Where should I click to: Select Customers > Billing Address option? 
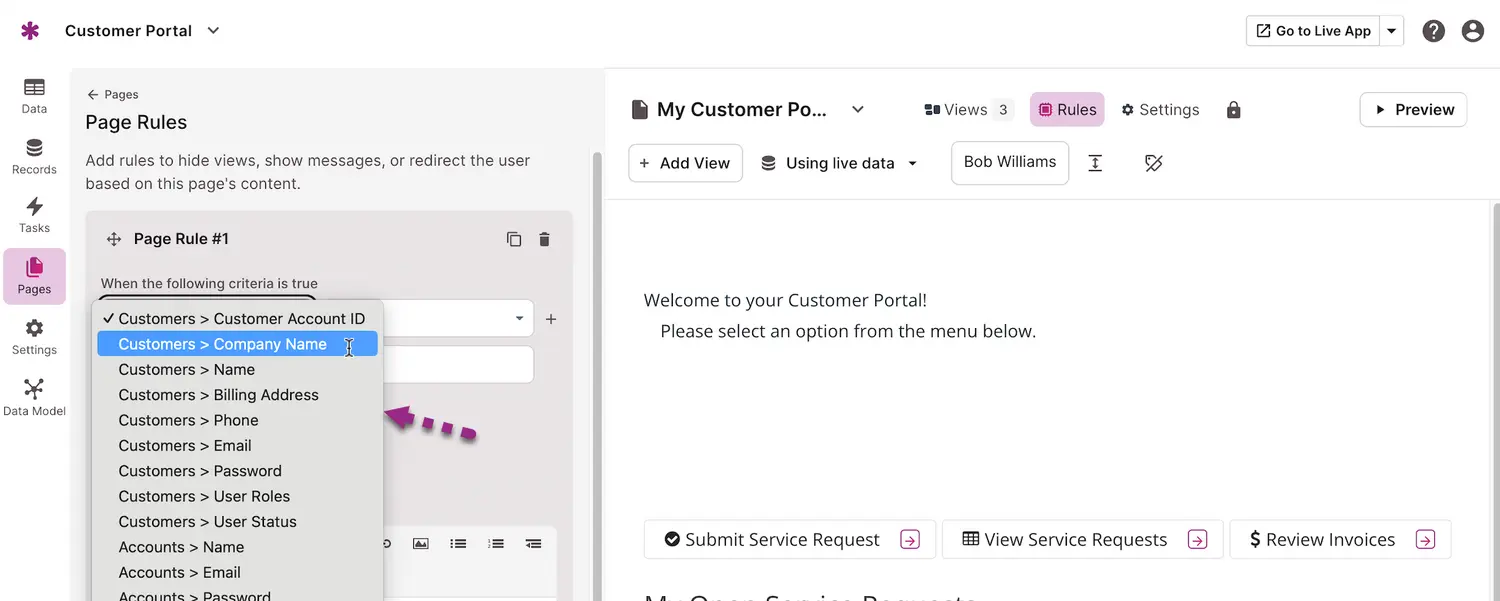click(218, 395)
